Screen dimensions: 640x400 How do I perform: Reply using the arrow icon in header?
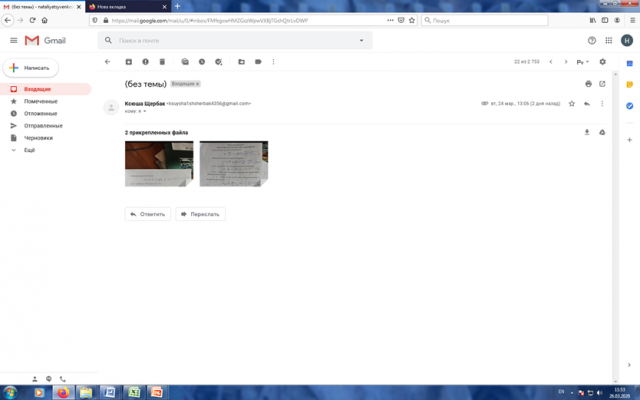coord(587,104)
